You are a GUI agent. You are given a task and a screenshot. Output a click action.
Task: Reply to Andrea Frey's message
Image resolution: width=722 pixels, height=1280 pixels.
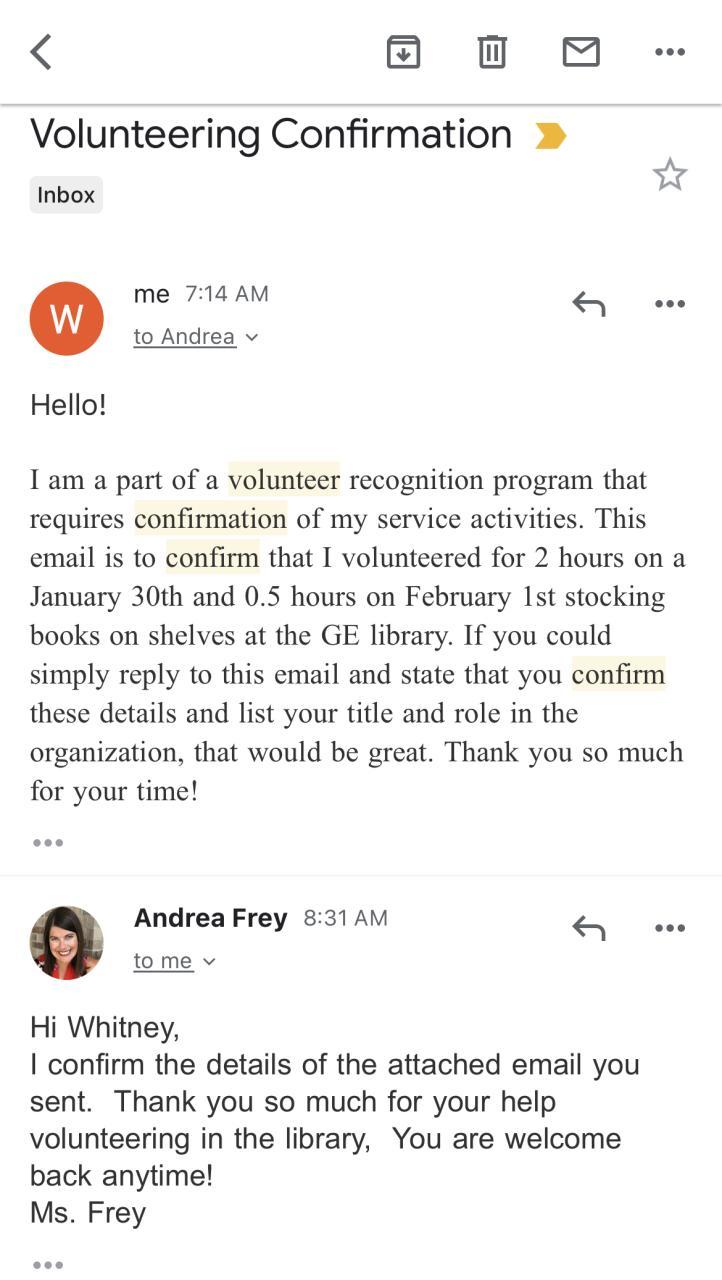click(589, 928)
